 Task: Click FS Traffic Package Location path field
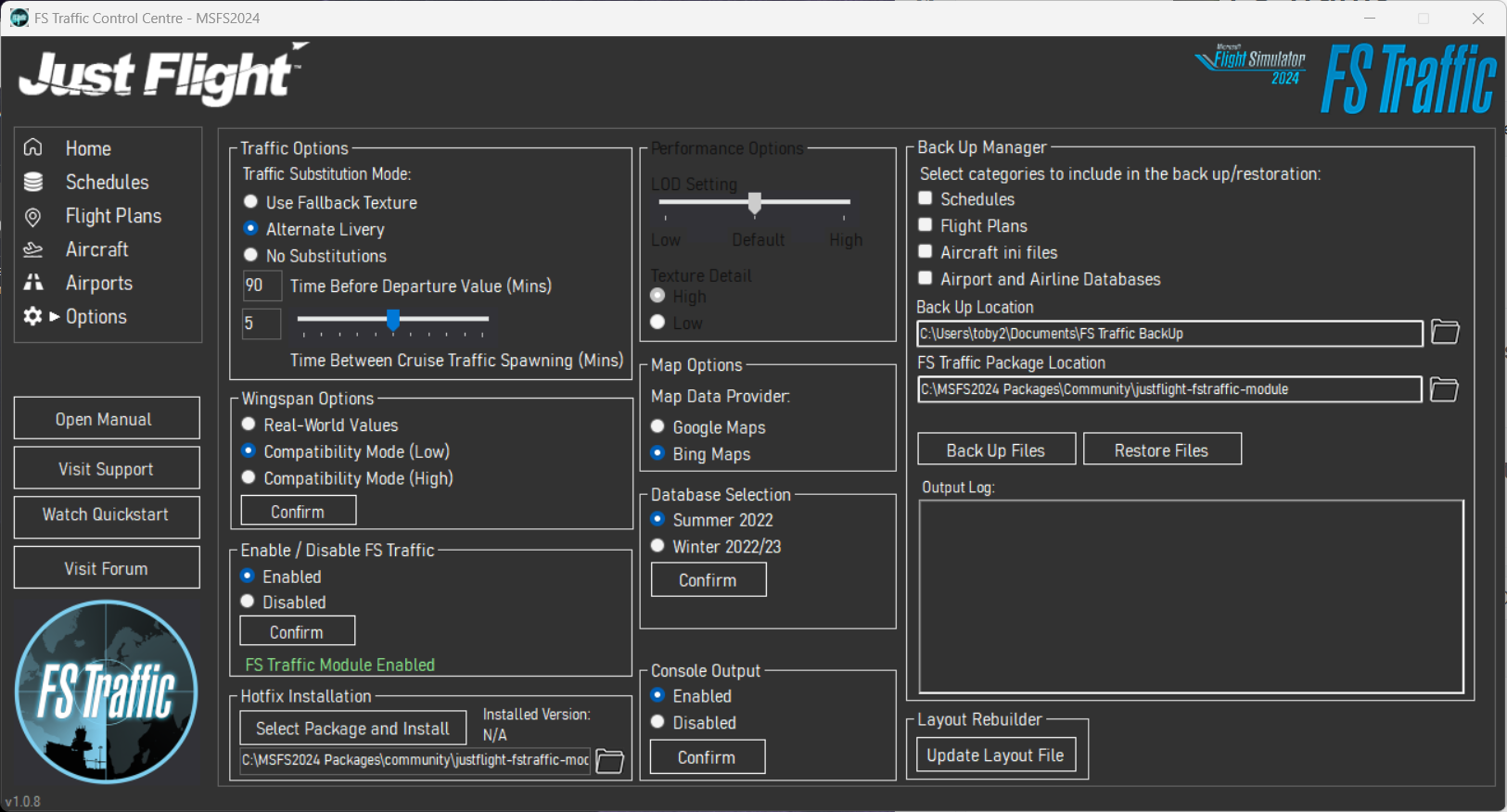pos(1169,389)
